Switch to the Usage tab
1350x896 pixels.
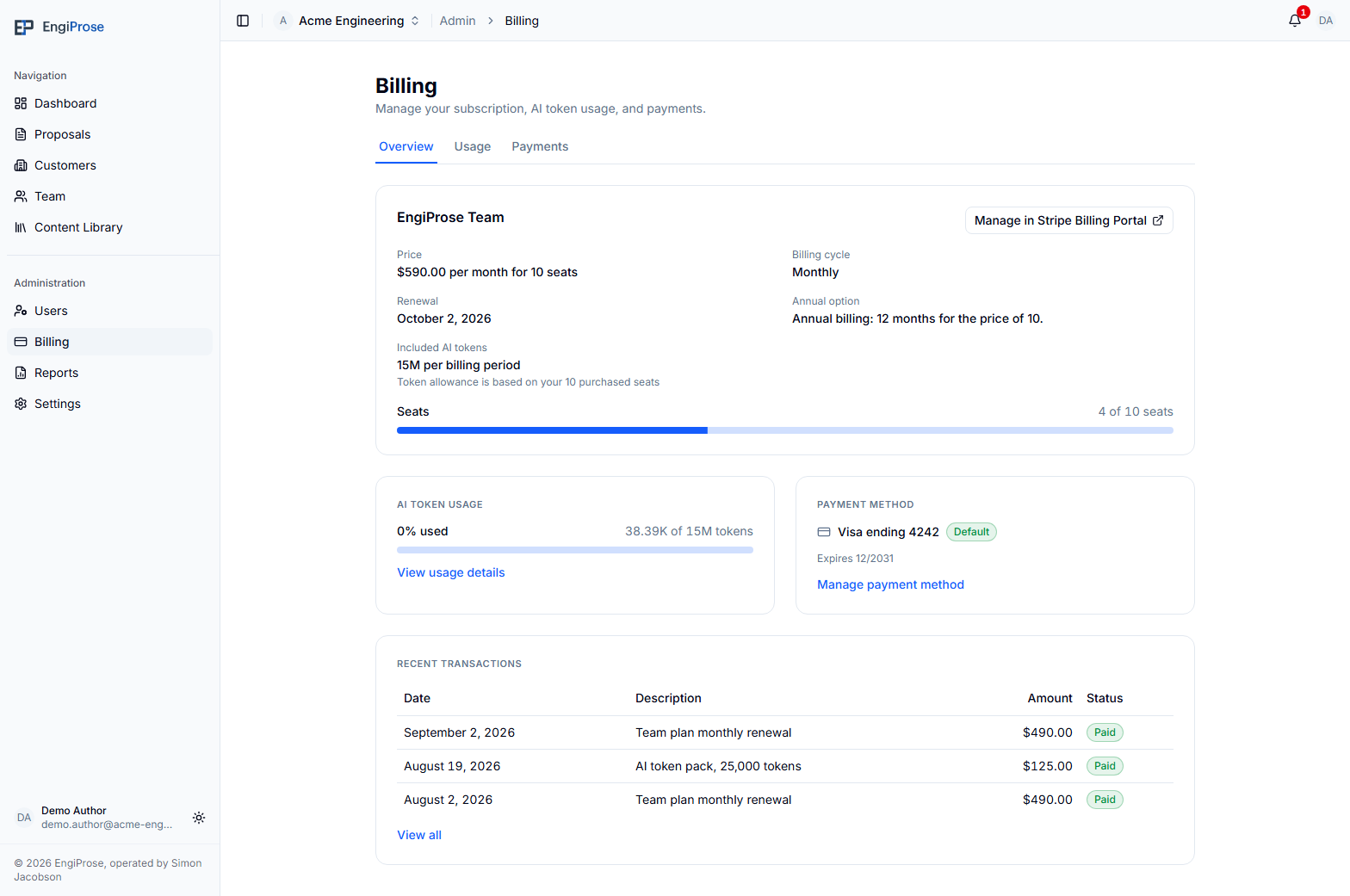[x=473, y=146]
